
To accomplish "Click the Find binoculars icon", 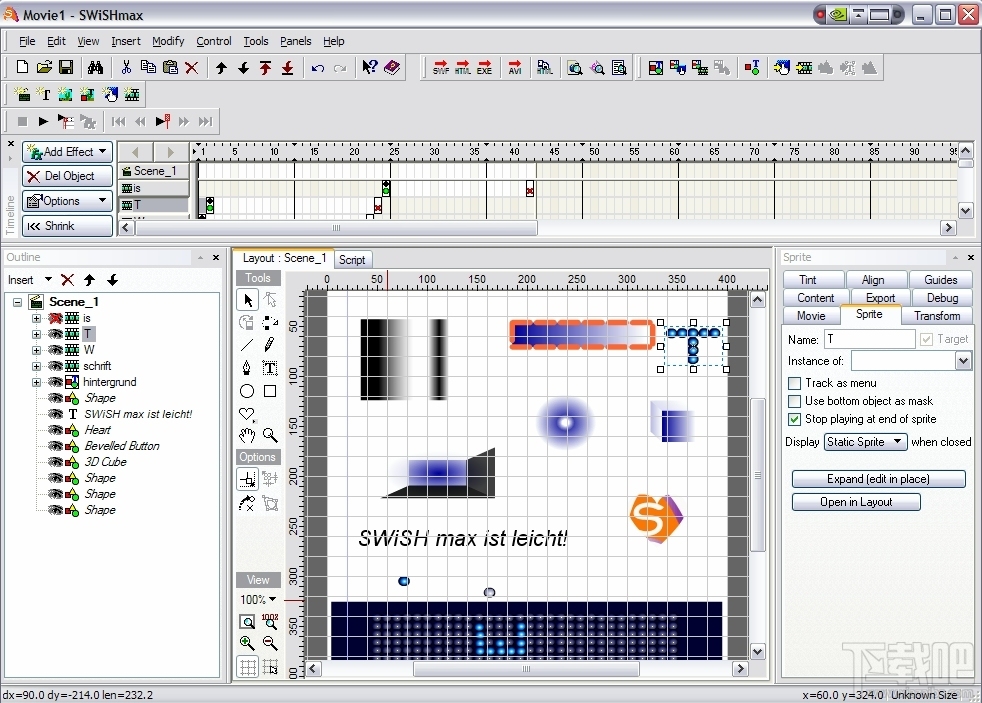I will 95,68.
